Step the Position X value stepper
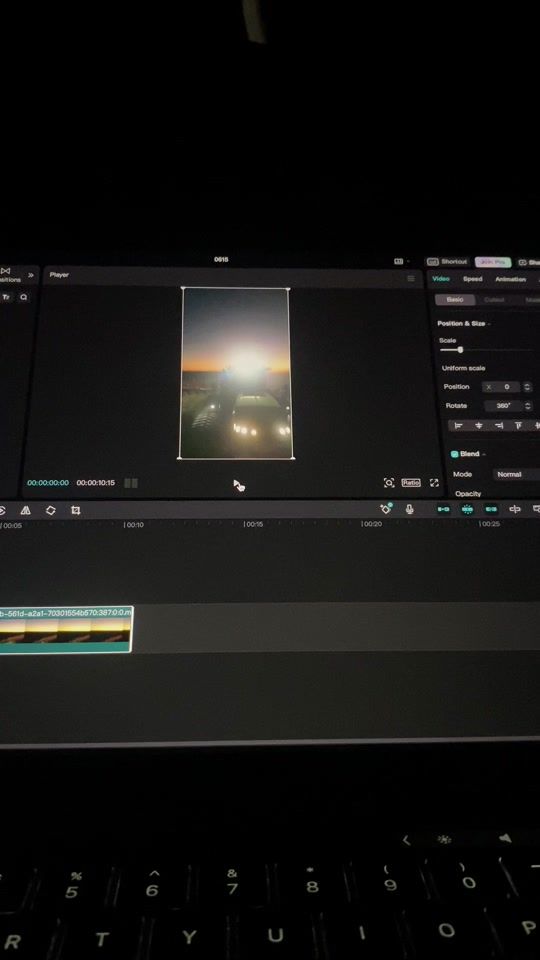The height and width of the screenshot is (960, 540). click(528, 388)
